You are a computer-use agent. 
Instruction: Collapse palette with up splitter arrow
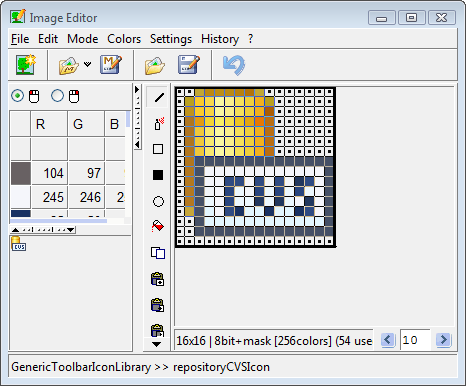(15, 230)
